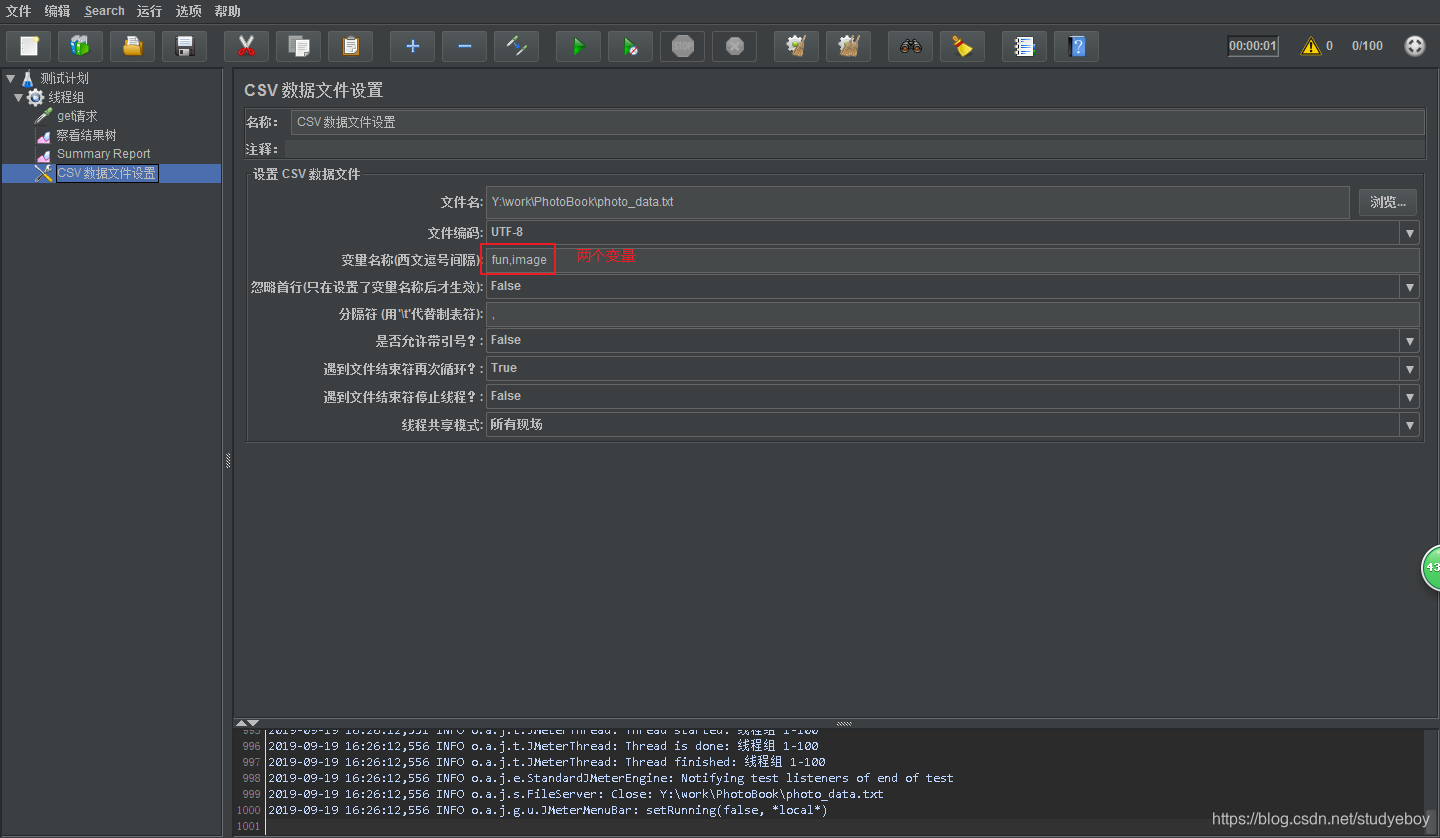Open the 选项 menu
1440x838 pixels.
pyautogui.click(x=189, y=11)
